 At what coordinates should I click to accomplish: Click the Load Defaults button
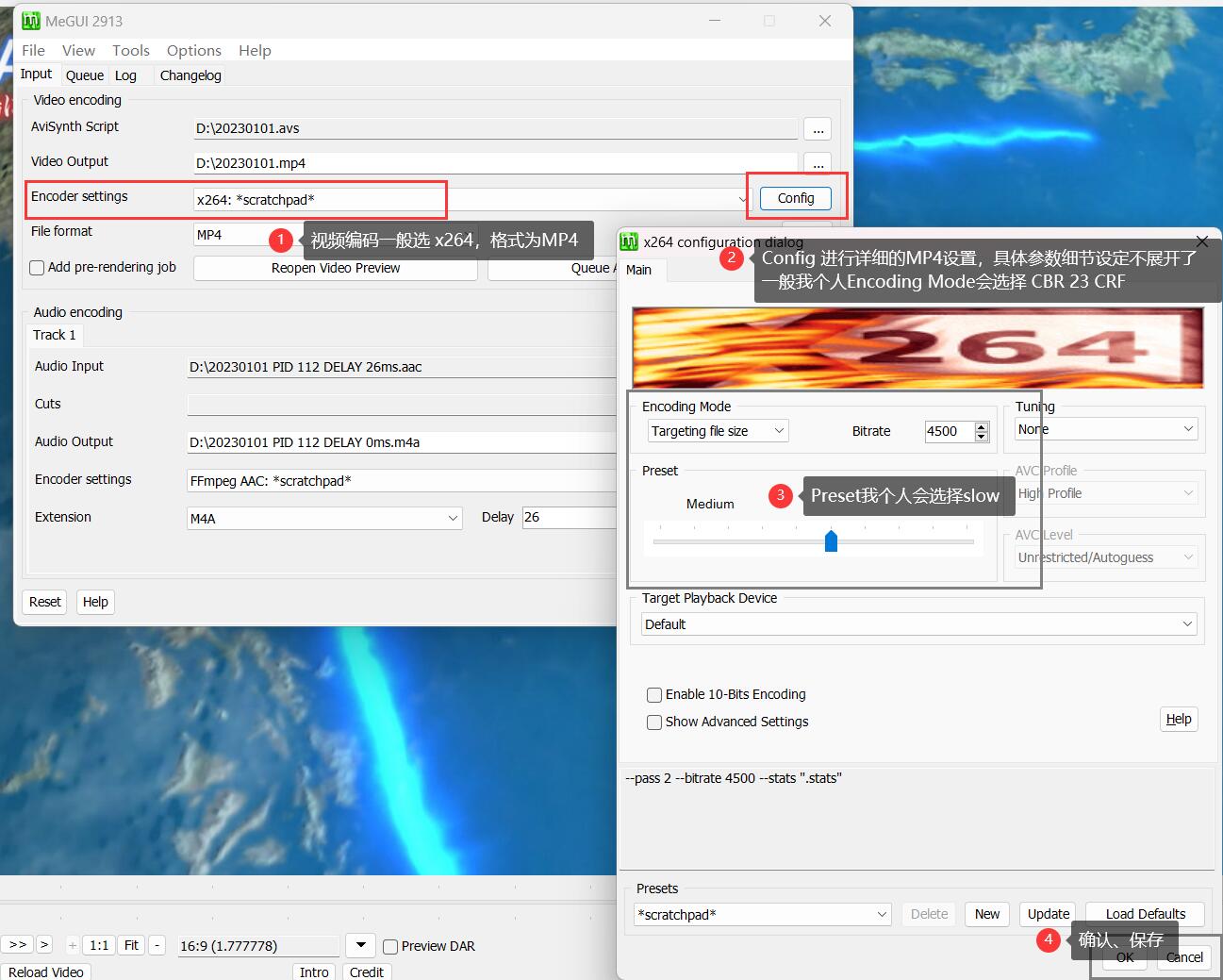pos(1145,914)
